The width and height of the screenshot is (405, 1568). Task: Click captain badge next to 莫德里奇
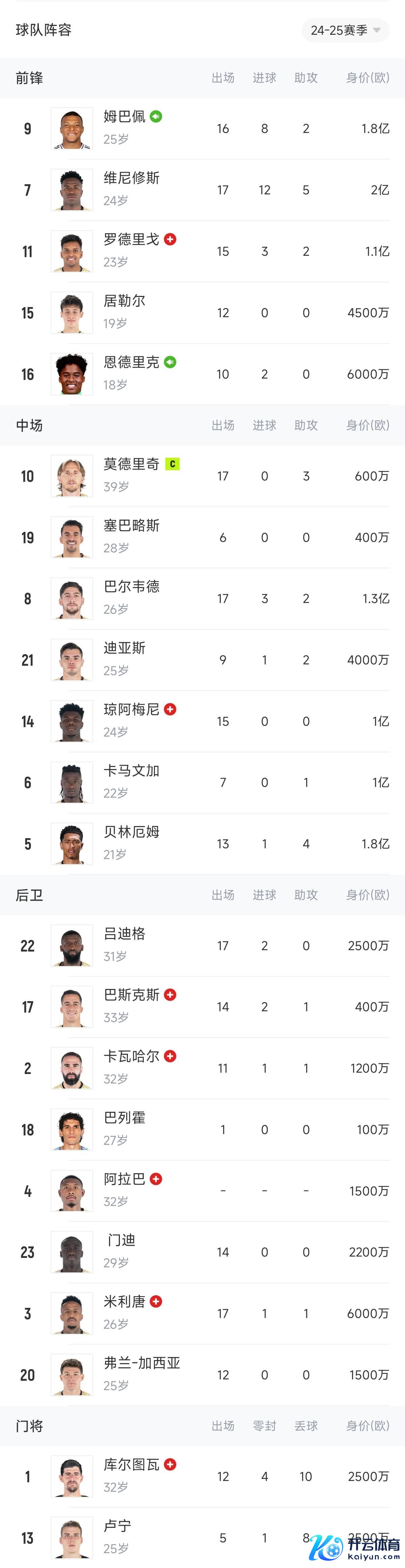(x=172, y=464)
